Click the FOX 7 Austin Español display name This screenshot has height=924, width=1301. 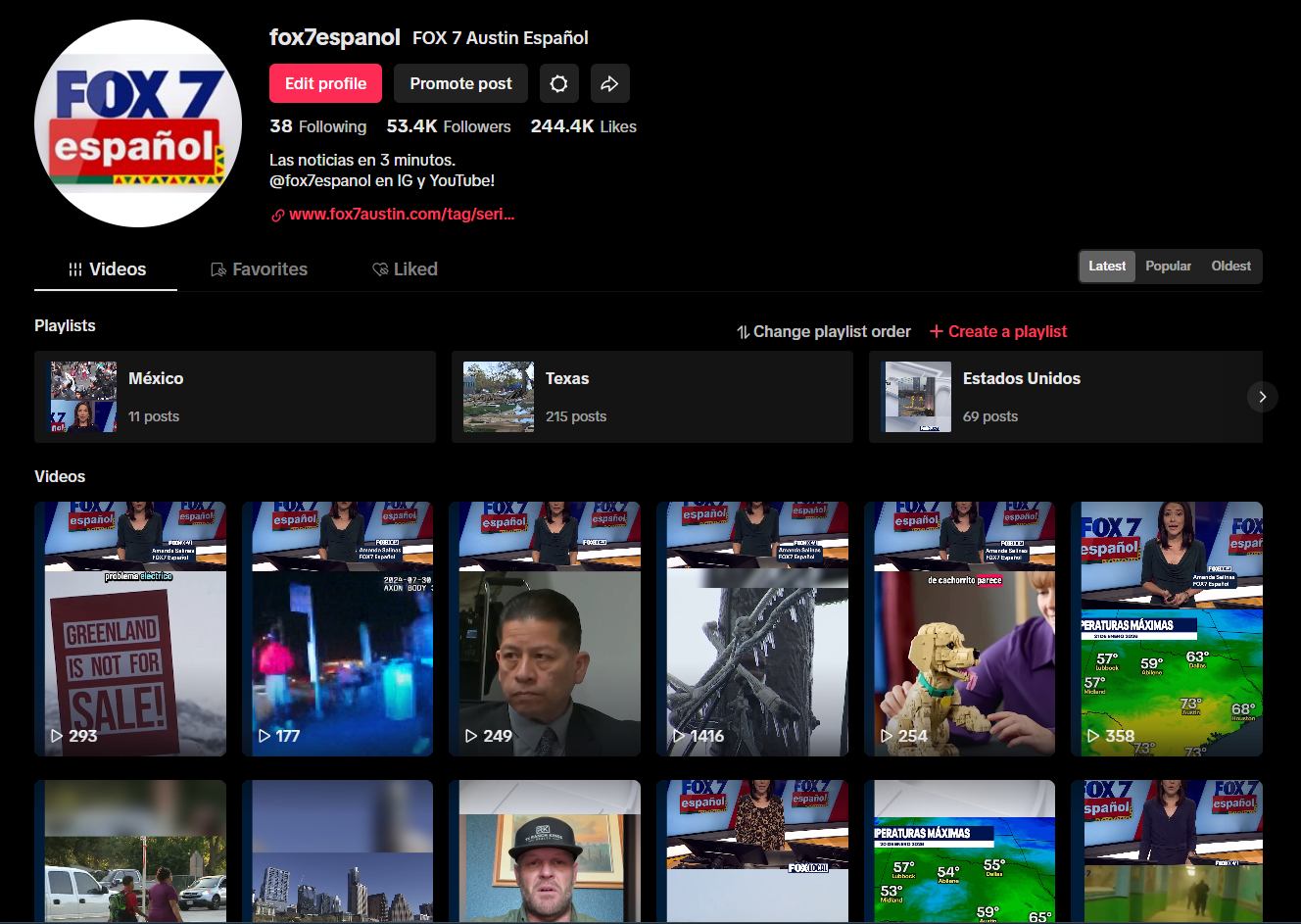pos(501,38)
